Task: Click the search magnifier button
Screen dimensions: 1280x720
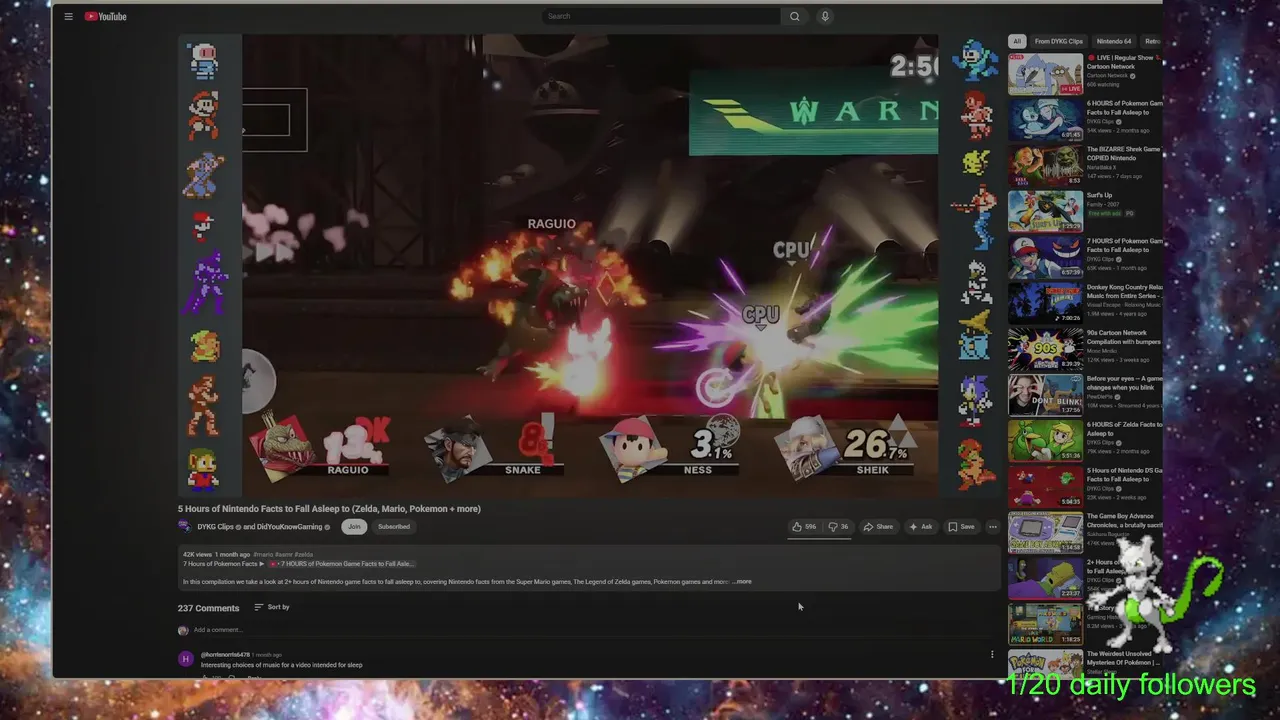Action: pyautogui.click(x=795, y=16)
